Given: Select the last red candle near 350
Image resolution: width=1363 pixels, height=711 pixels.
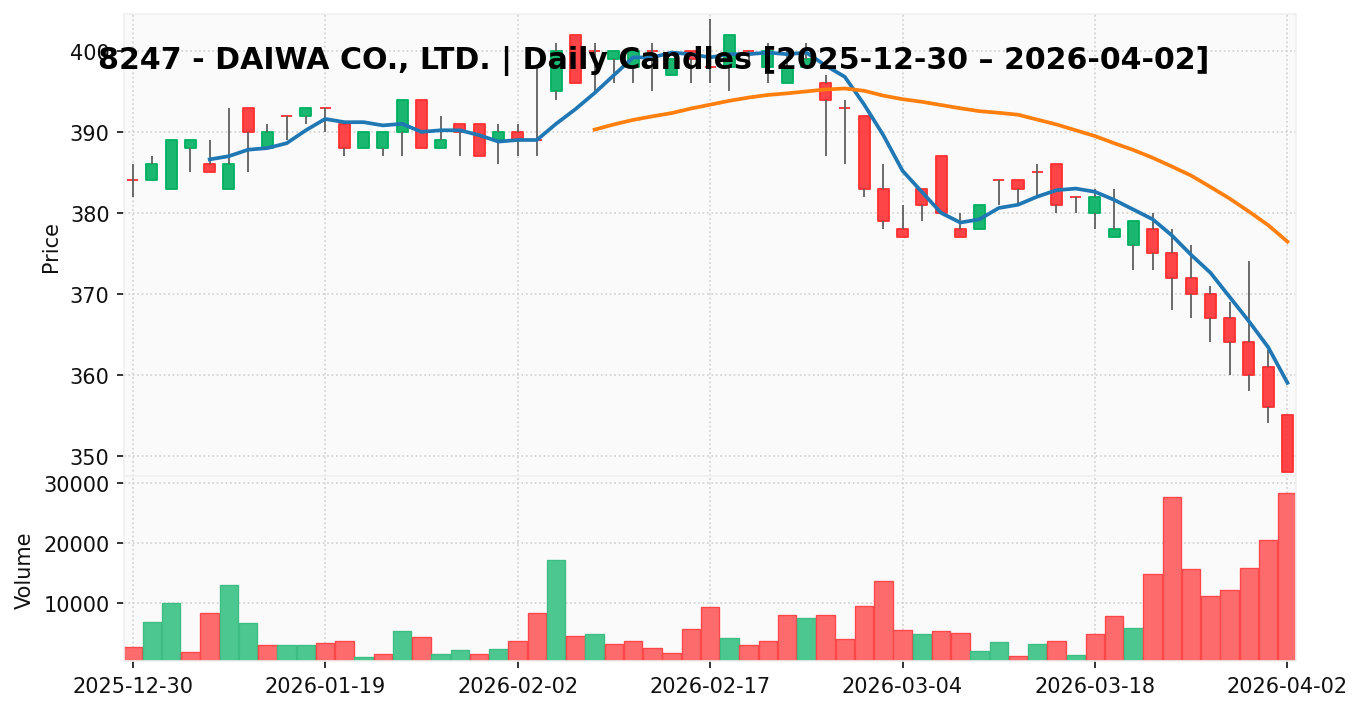Looking at the screenshot, I should tap(1287, 443).
